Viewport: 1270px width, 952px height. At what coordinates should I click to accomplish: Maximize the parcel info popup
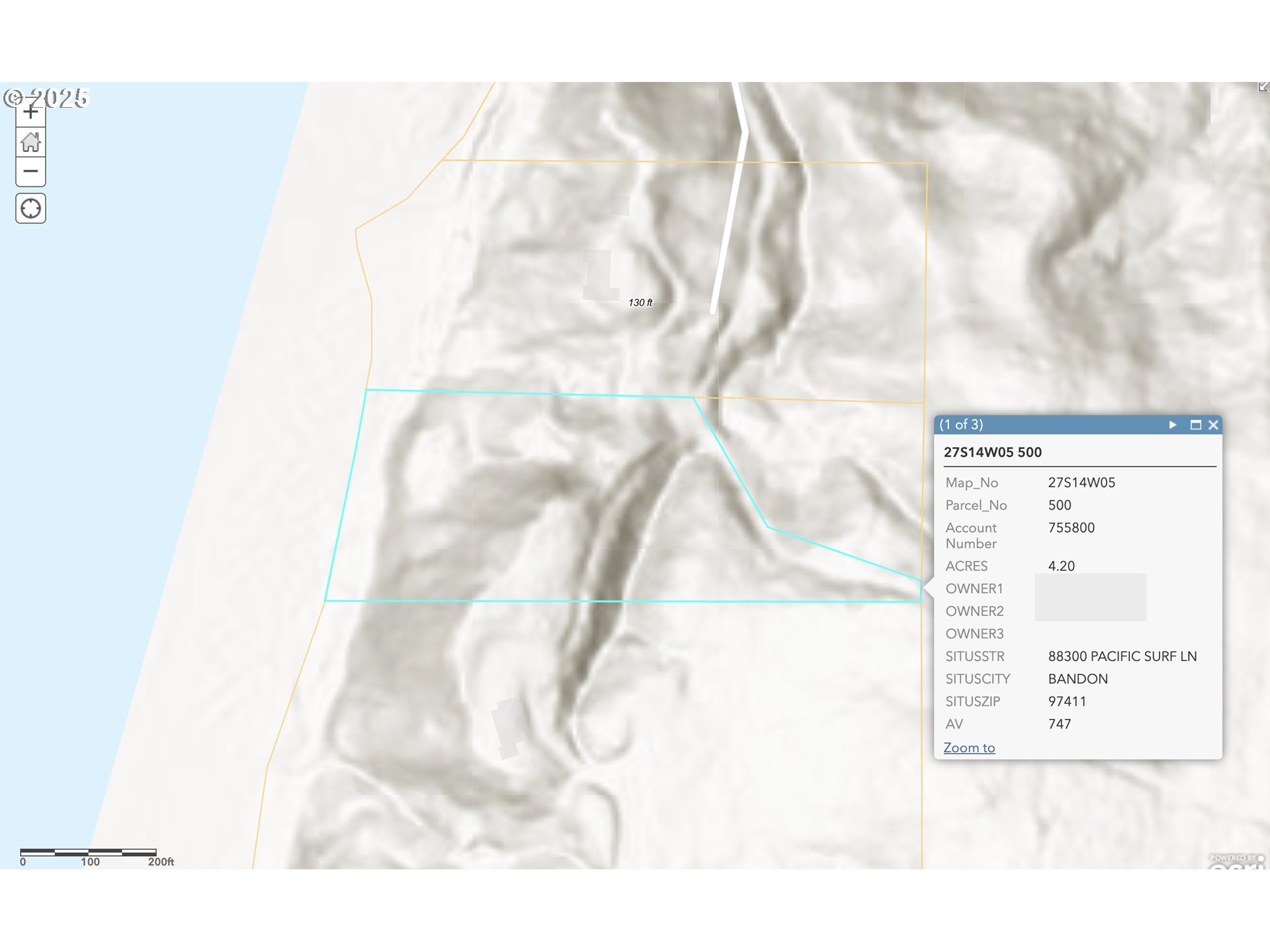point(1195,424)
